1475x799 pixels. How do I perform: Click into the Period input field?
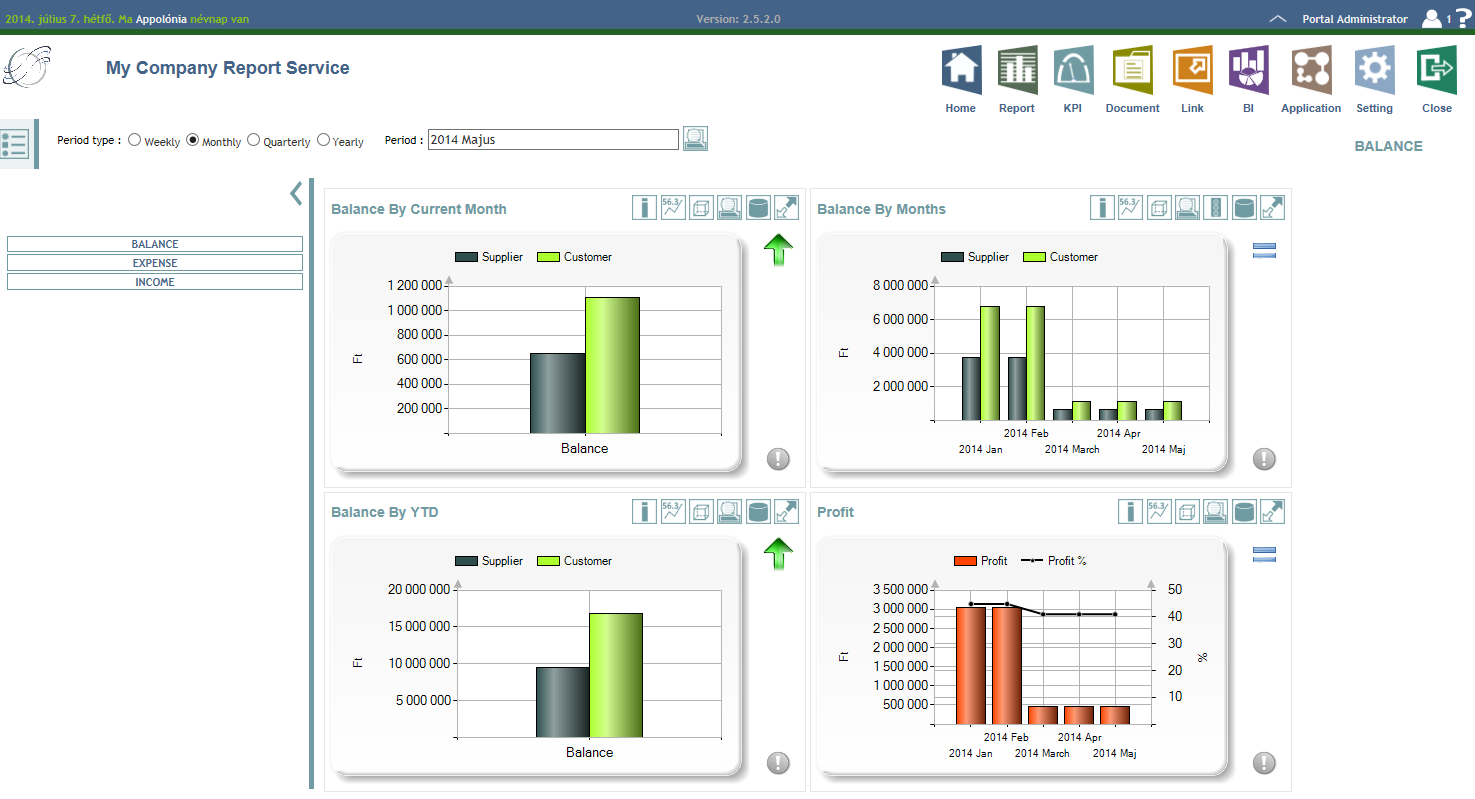[553, 140]
